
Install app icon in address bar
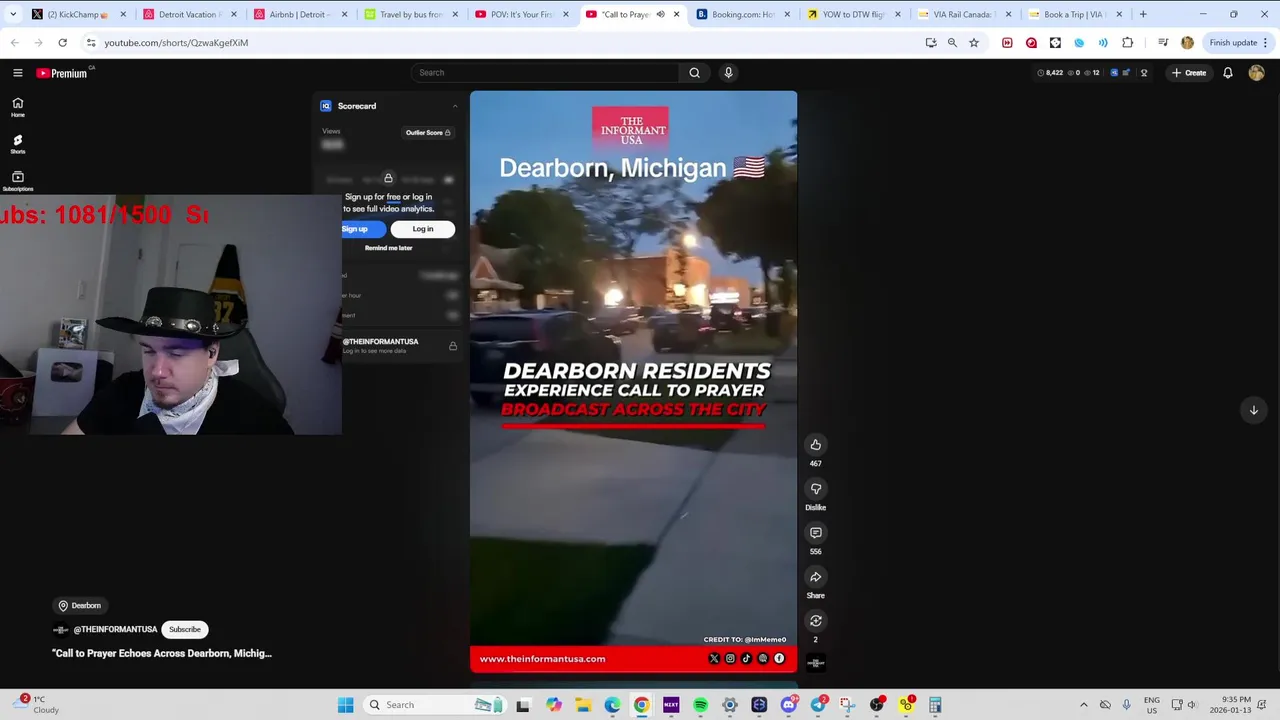pos(930,43)
